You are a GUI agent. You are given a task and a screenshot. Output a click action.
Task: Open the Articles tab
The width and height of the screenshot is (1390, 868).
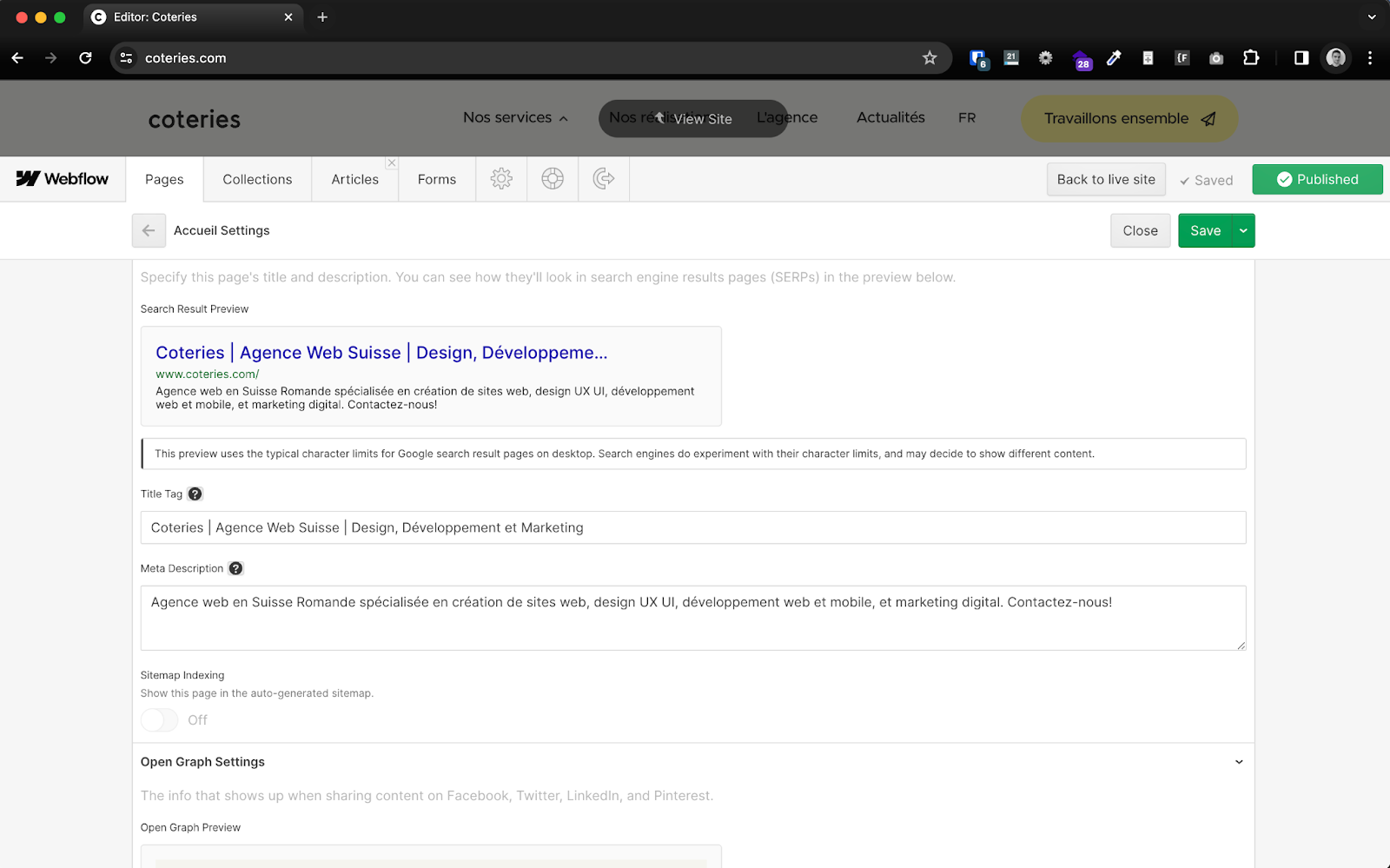point(354,179)
